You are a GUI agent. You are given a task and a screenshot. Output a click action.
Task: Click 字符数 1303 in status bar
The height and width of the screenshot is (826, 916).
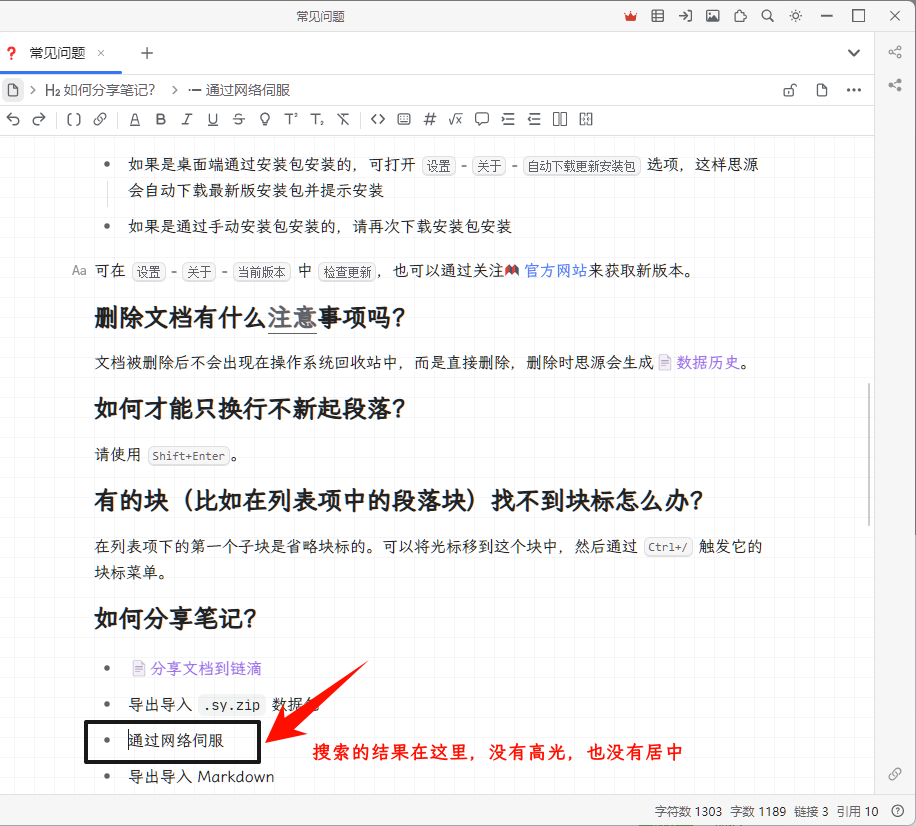click(x=688, y=811)
